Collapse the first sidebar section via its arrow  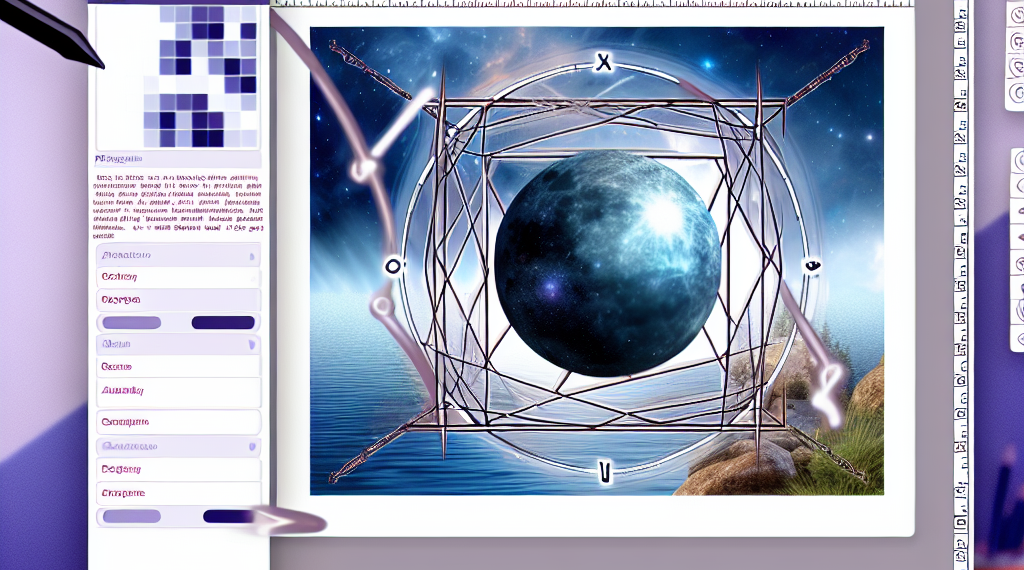(251, 256)
